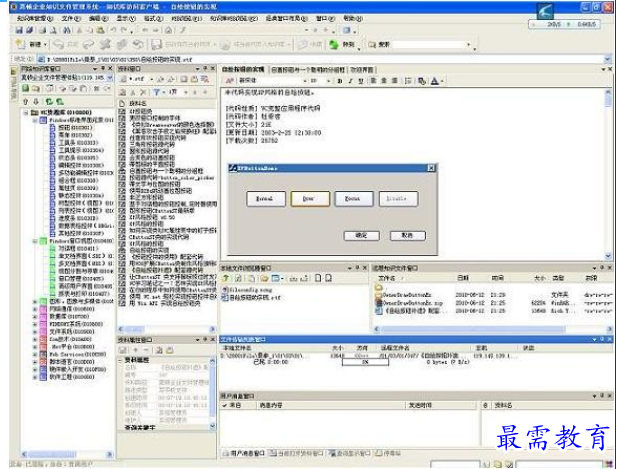Click 取消 button in the XPButtonDemo dialog
Viewport: 618px width, 469px height.
point(408,235)
